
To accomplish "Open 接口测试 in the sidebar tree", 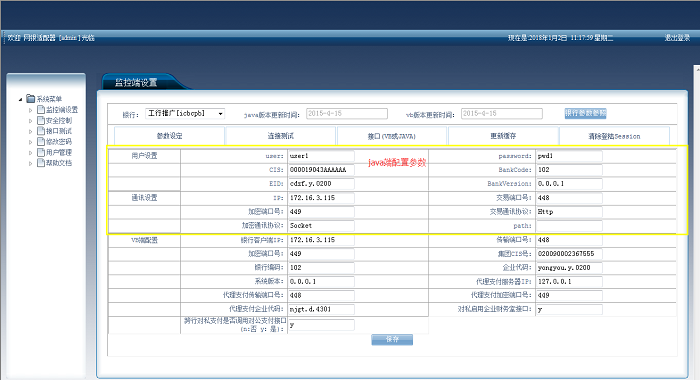I will coord(58,131).
